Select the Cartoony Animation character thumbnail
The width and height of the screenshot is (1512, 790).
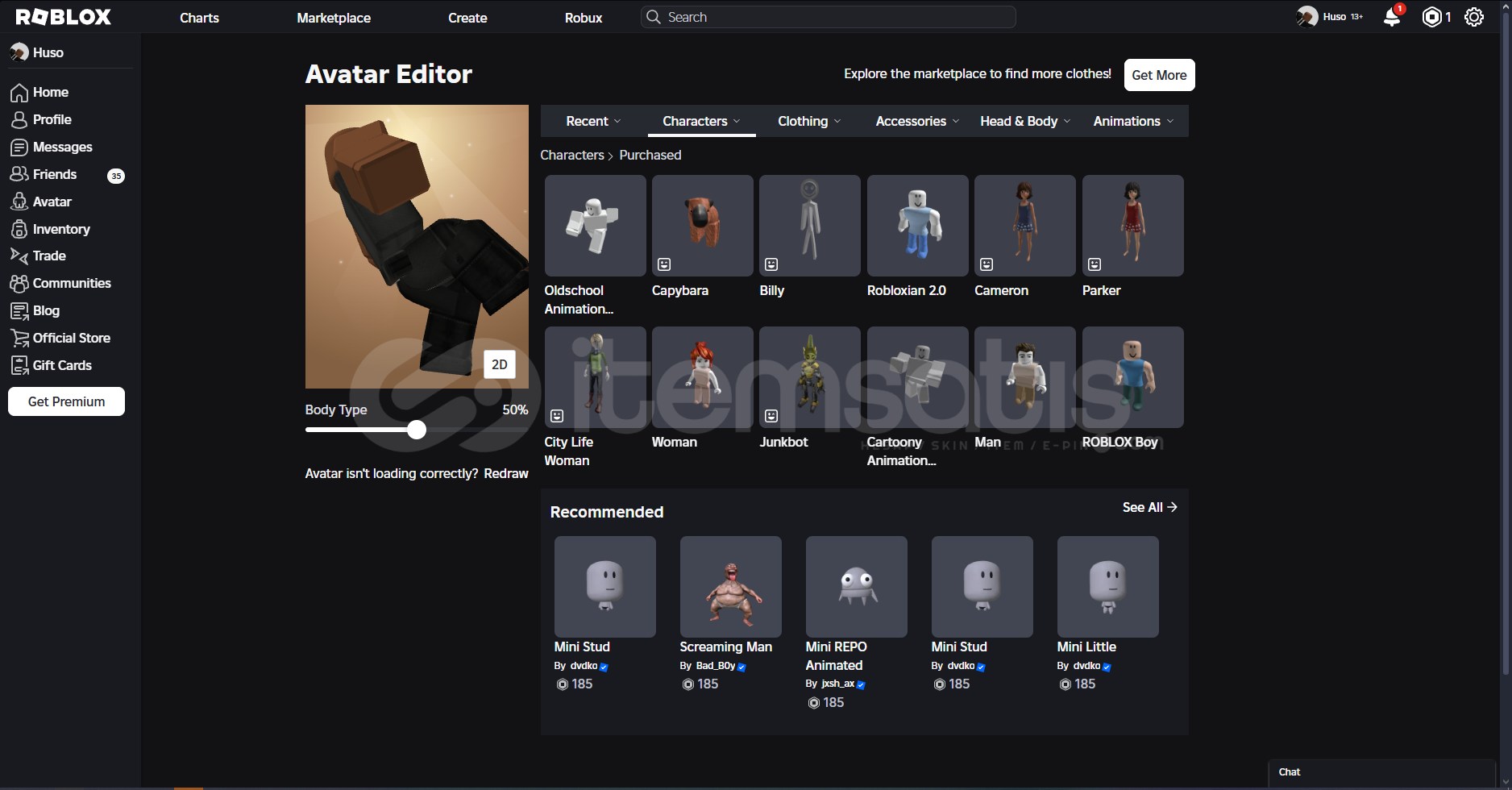click(917, 377)
